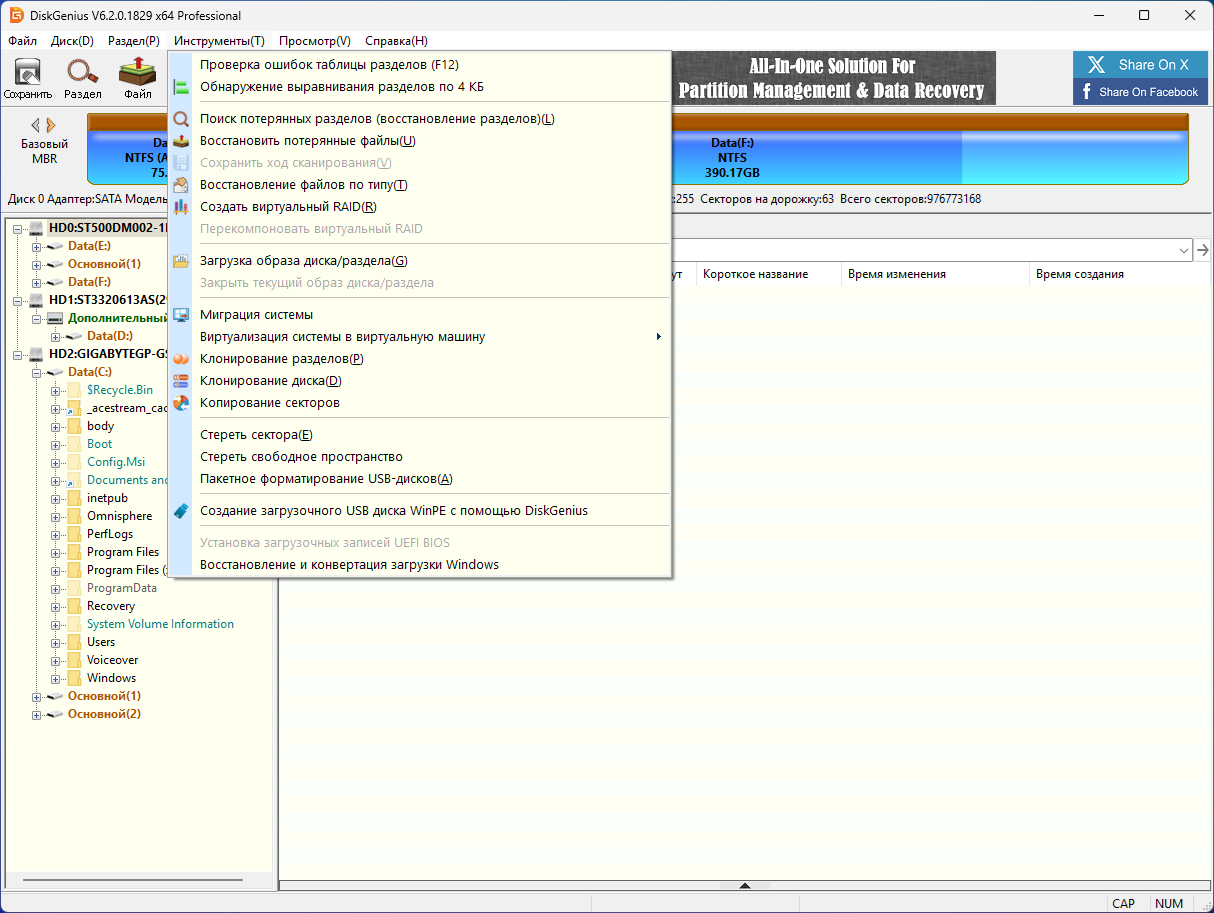1214x913 pixels.
Task: Click the navigate arrow right of path box
Action: pos(1203,250)
